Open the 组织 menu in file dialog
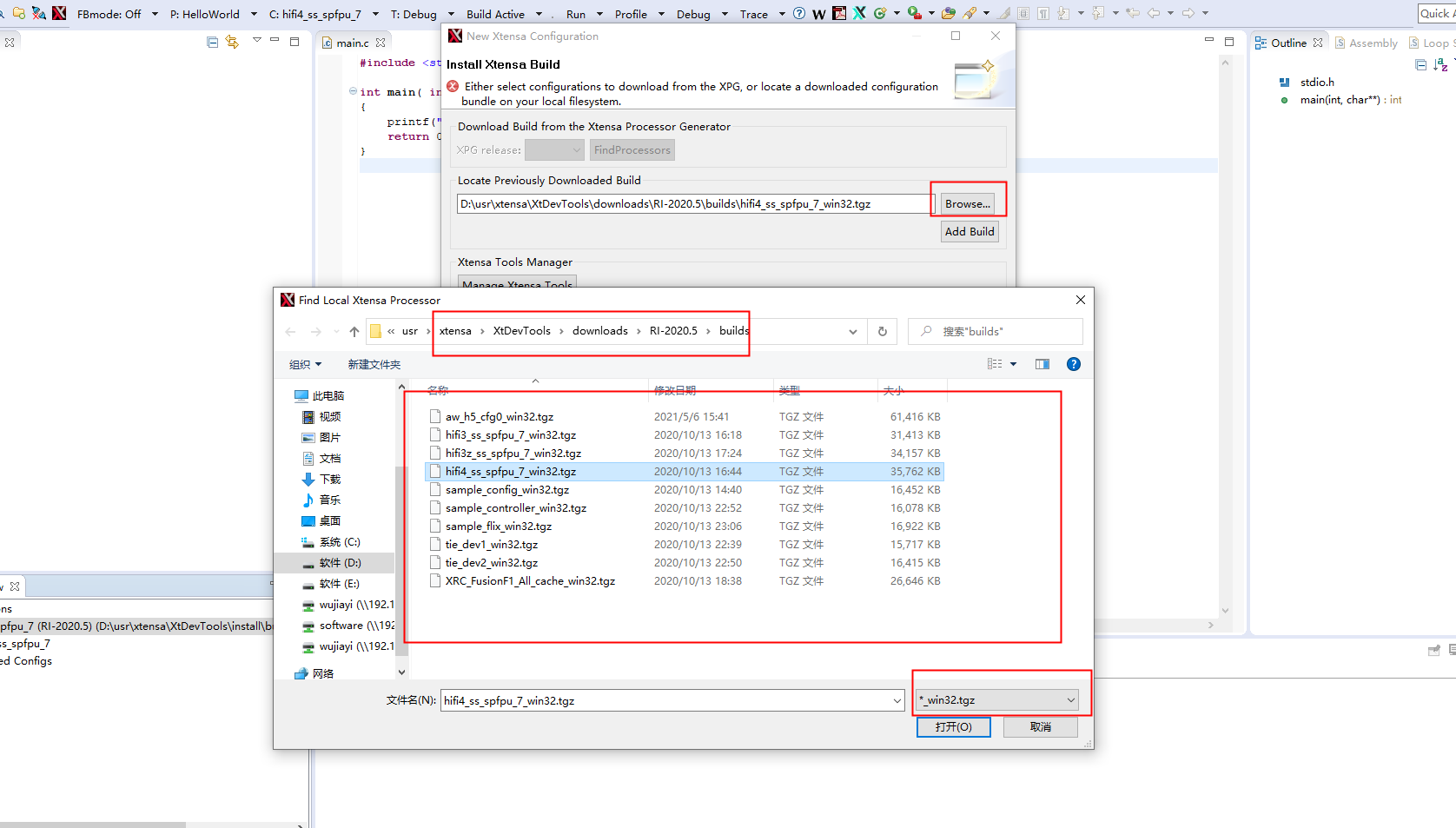 click(305, 365)
